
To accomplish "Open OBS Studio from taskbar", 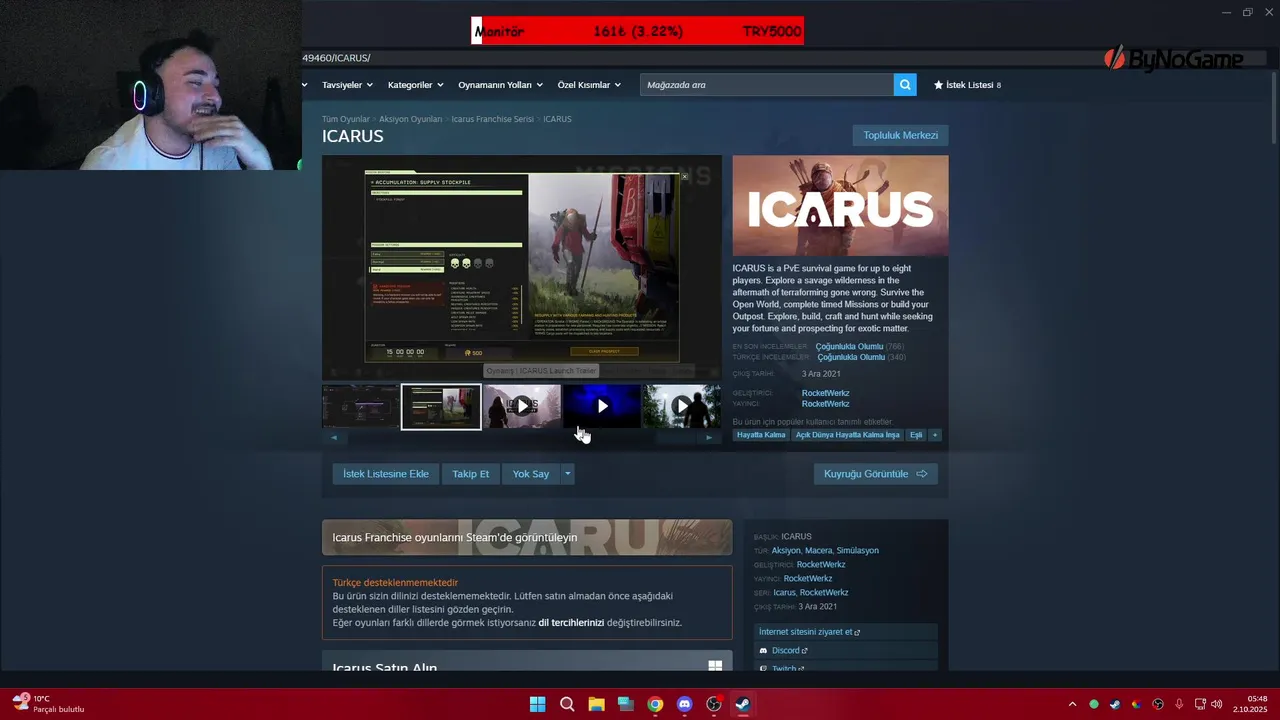I will [713, 704].
